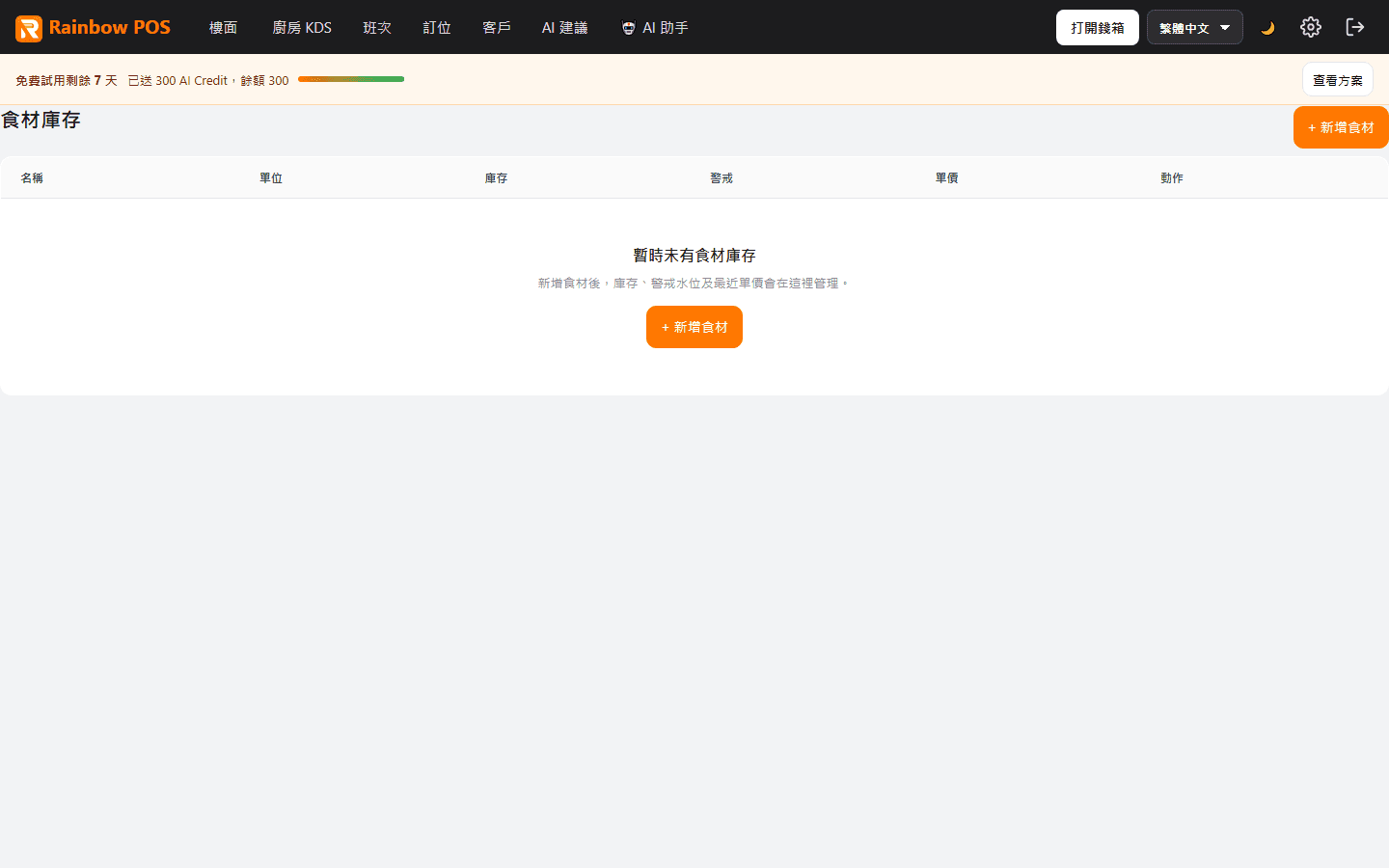
Task: Click 免費試用剩餘 7 天 text
Action: pos(67,80)
